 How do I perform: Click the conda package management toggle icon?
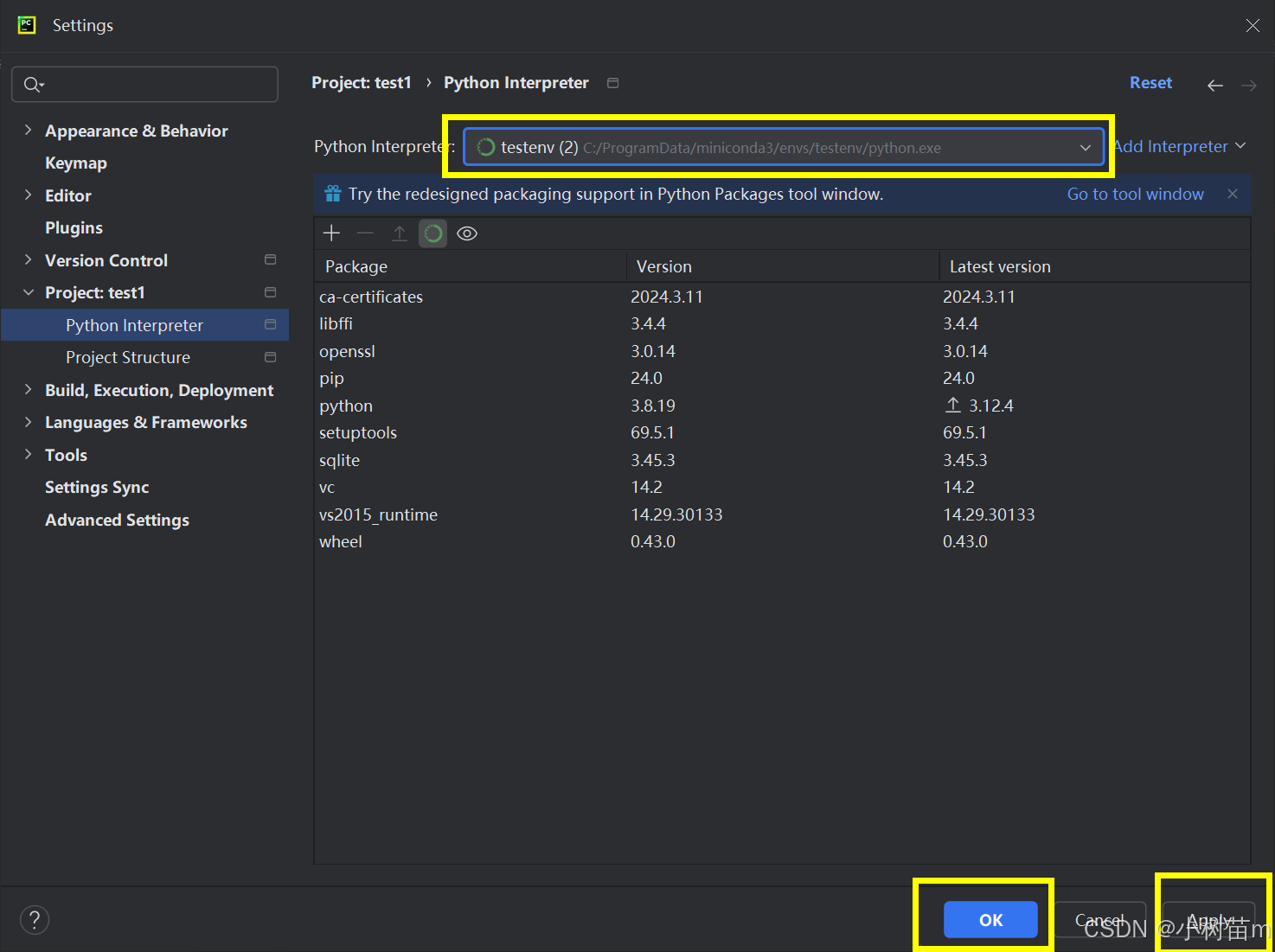pos(432,233)
